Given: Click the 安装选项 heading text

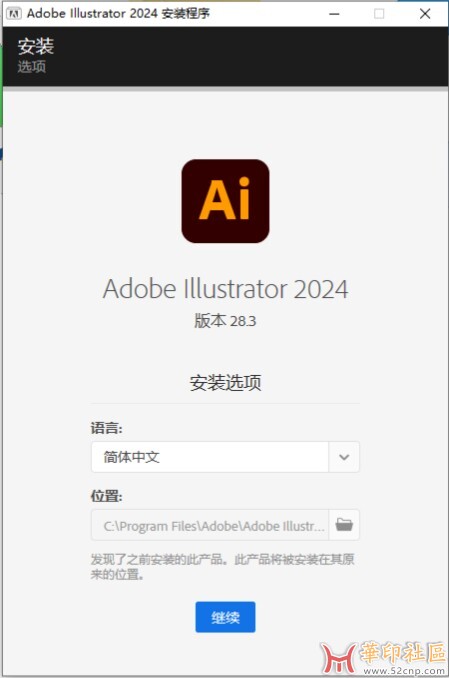Looking at the screenshot, I should tap(225, 383).
